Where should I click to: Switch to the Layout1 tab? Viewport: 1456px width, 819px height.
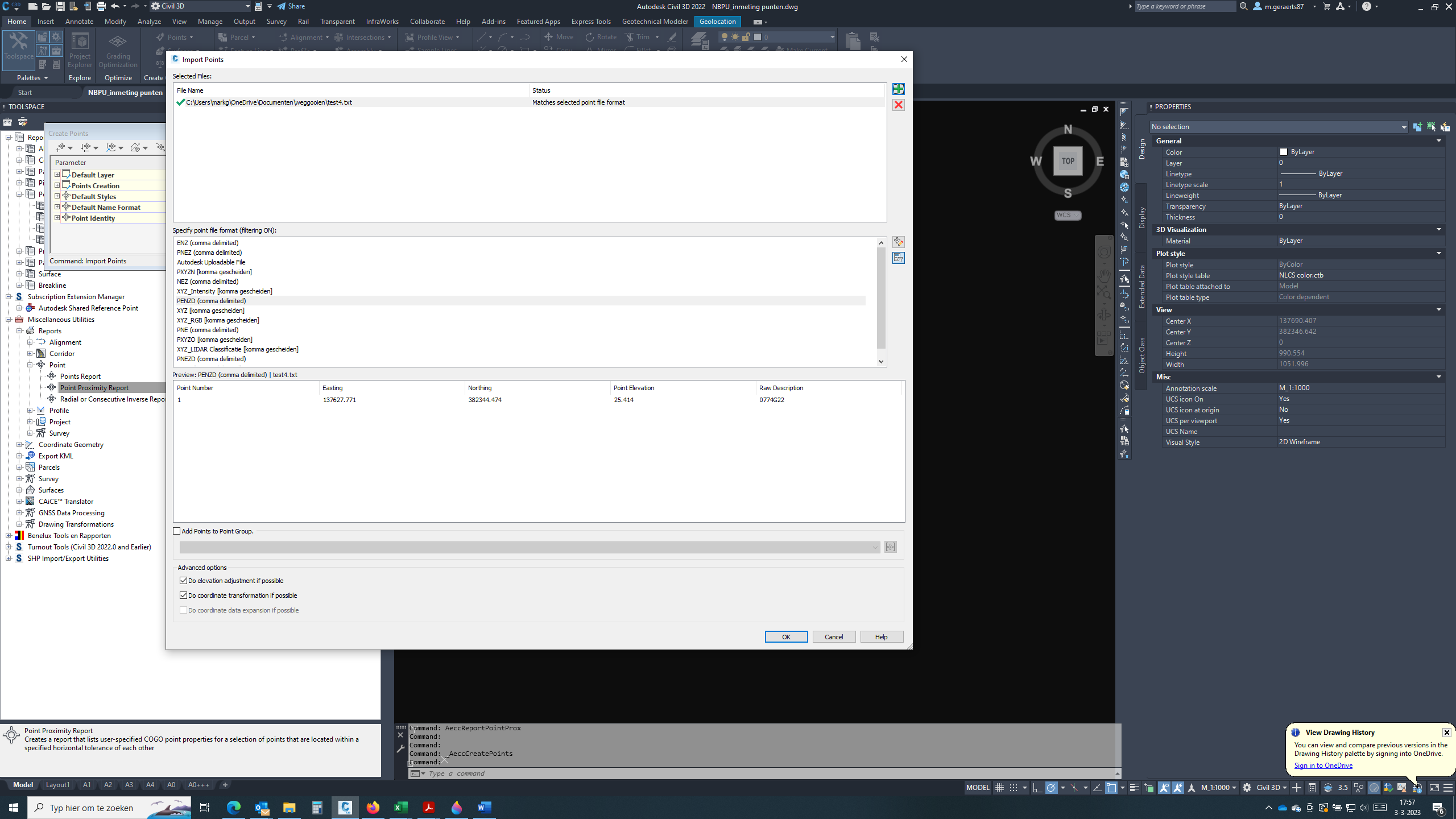[57, 784]
